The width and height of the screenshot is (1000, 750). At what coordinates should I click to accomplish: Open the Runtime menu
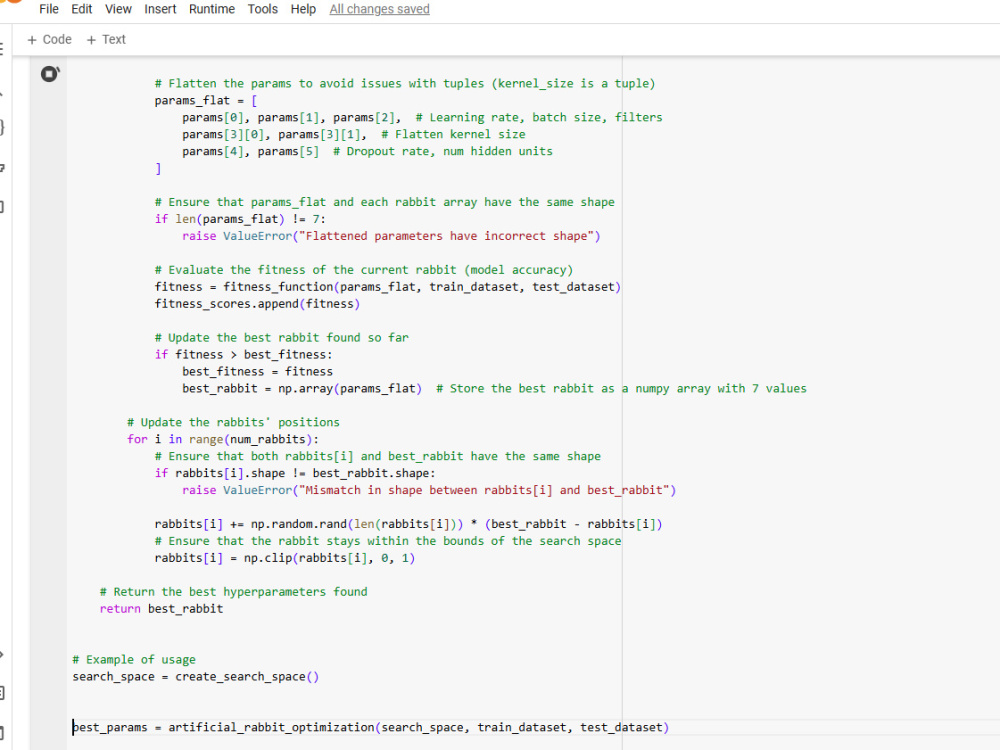coord(212,9)
